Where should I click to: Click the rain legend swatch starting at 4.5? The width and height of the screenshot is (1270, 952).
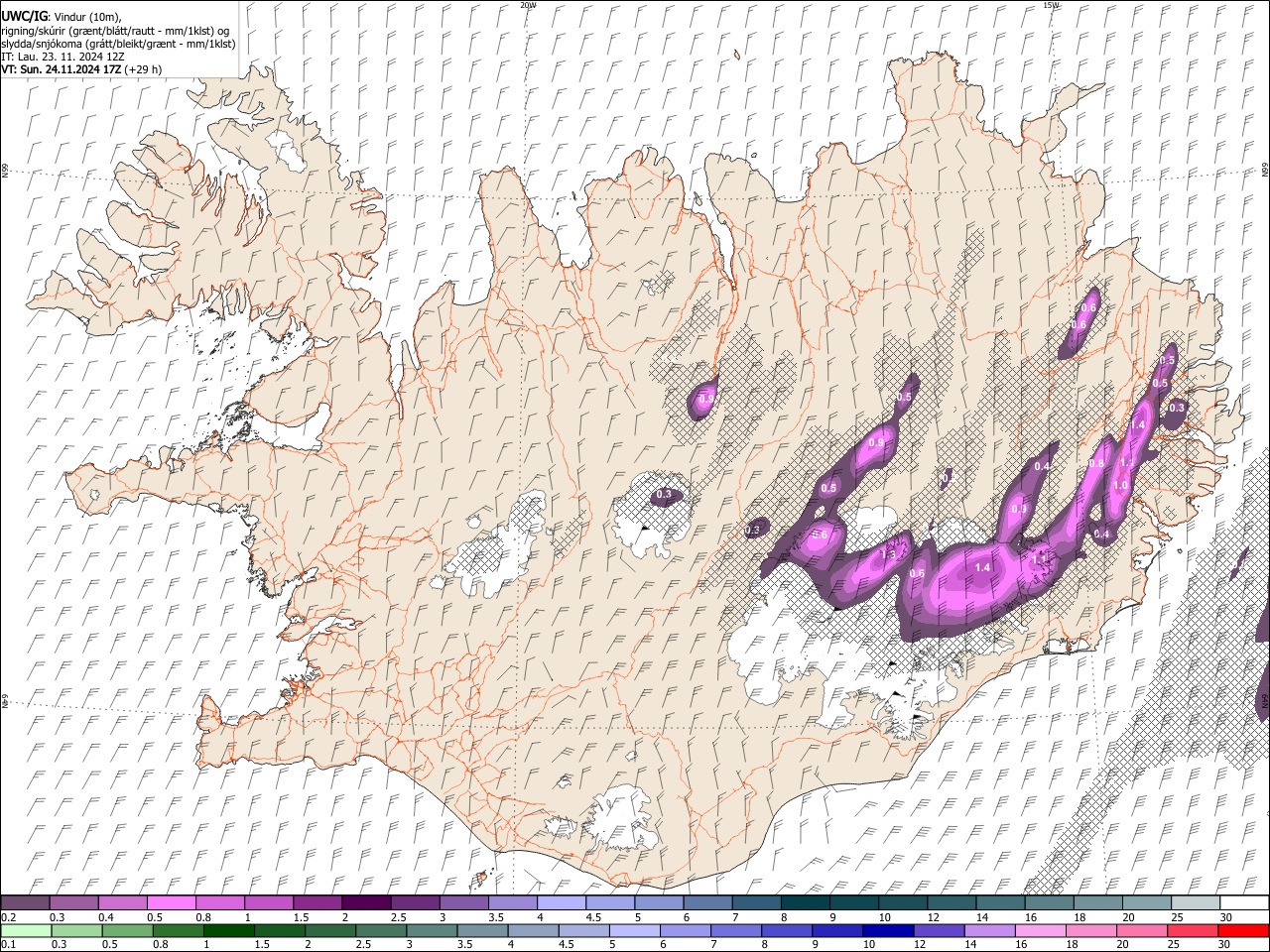point(583,930)
